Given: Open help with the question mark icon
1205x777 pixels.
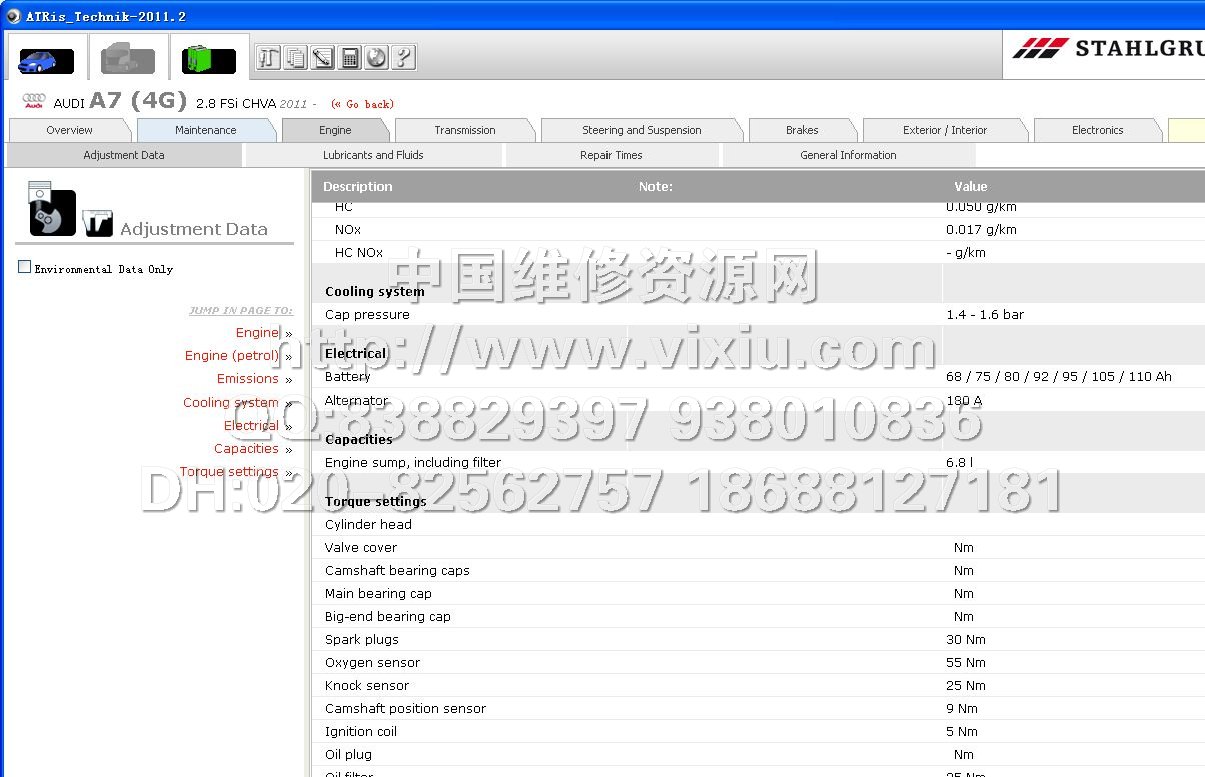Looking at the screenshot, I should click(403, 58).
